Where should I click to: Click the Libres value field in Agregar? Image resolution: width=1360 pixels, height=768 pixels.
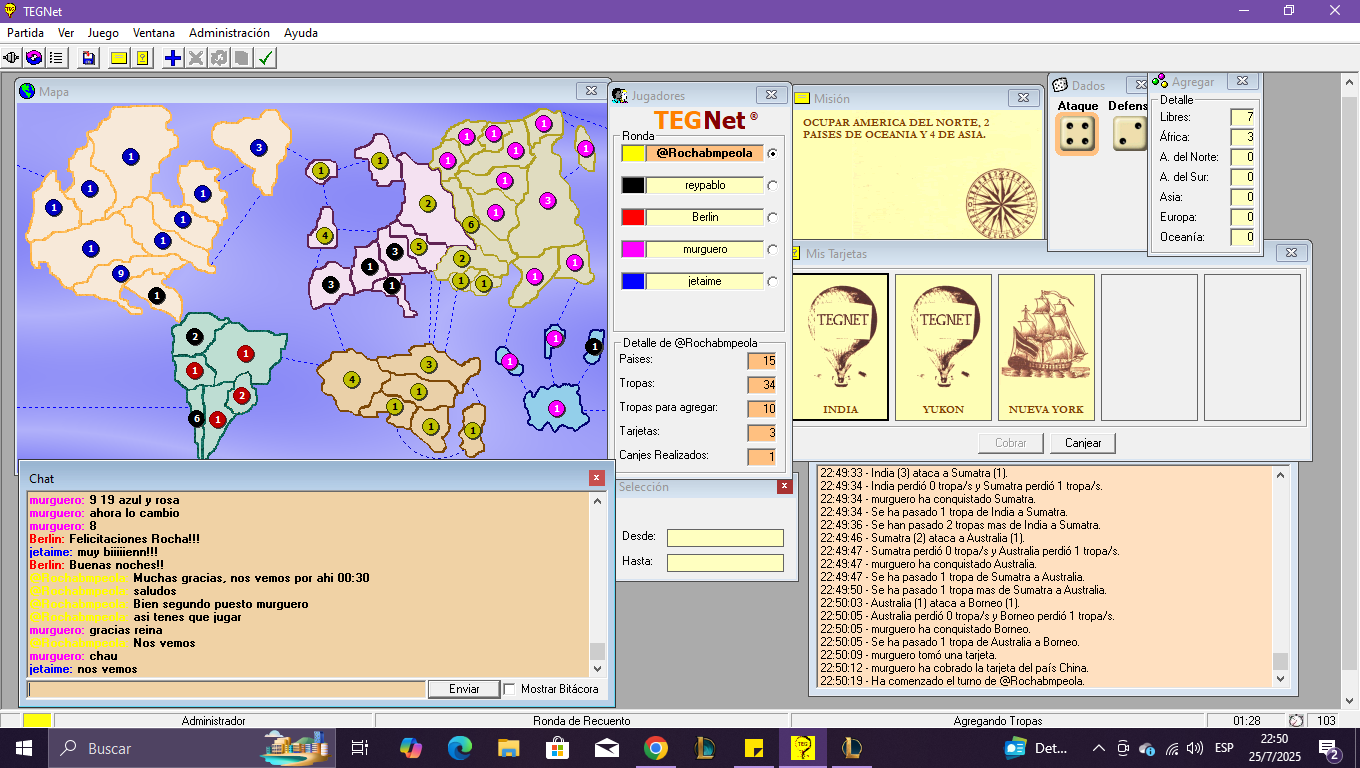tap(1242, 117)
